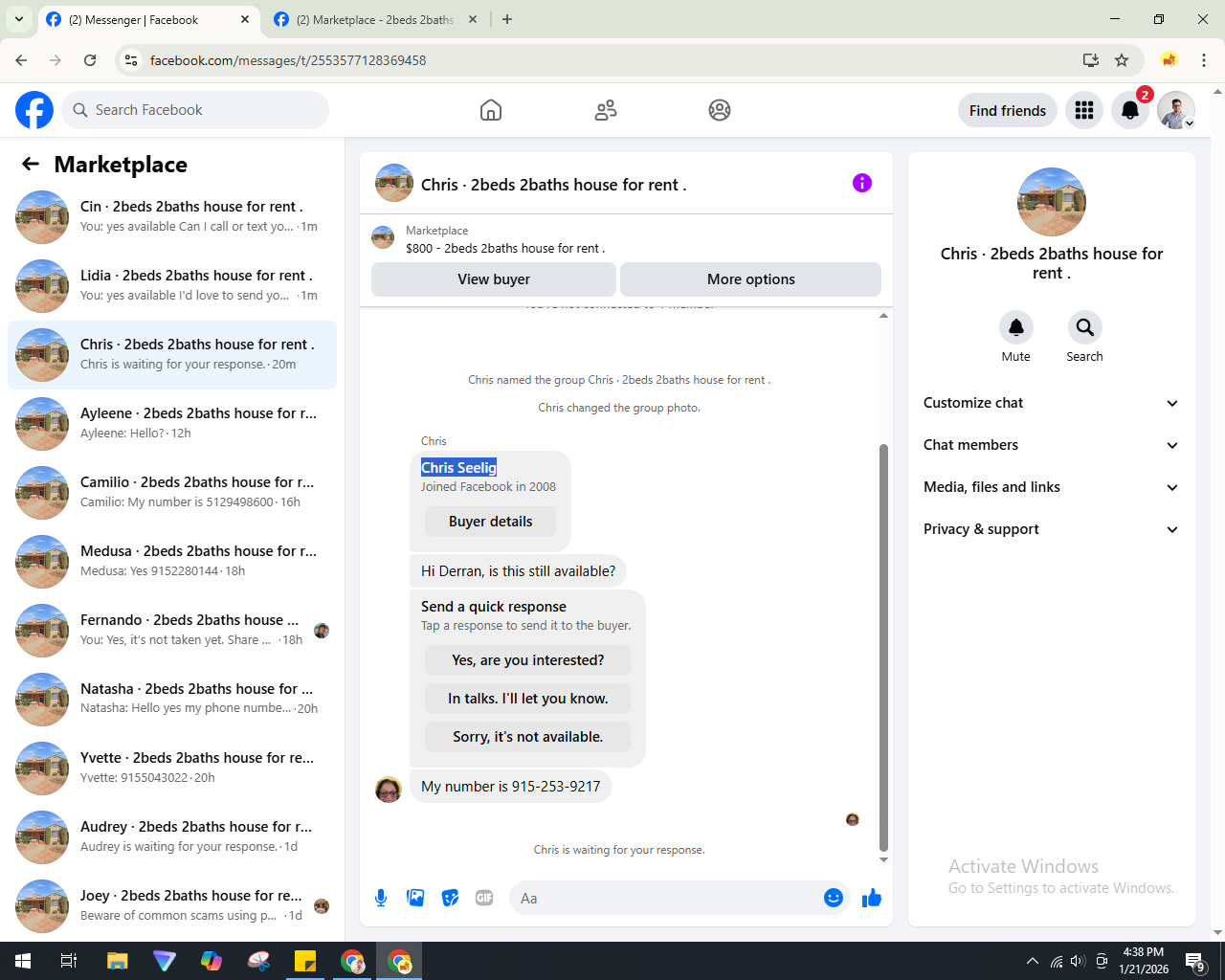
Task: Switch to the Marketplace 2beds 2baths tab
Action: [374, 19]
